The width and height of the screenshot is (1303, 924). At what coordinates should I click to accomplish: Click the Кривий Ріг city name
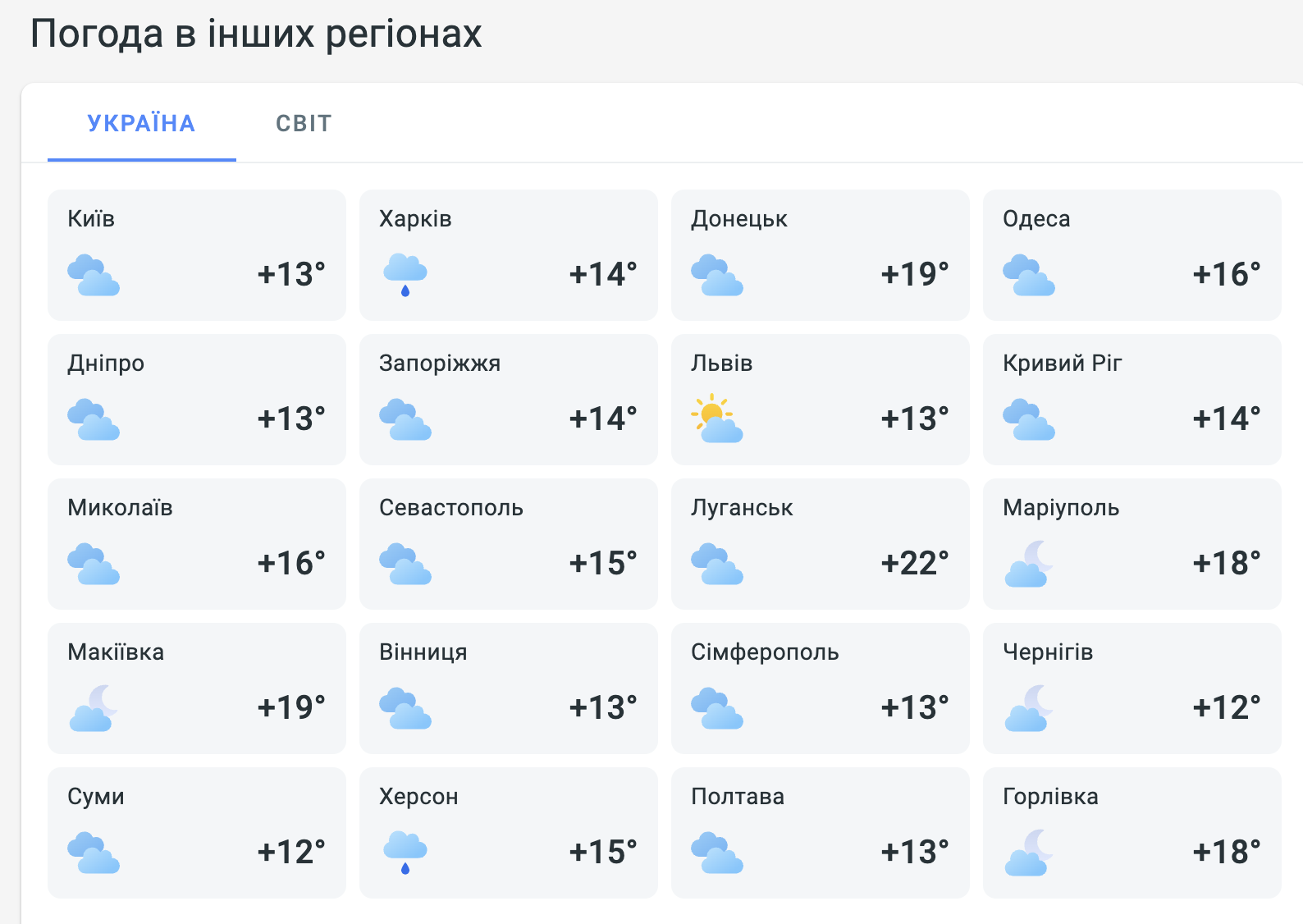pos(1062,363)
